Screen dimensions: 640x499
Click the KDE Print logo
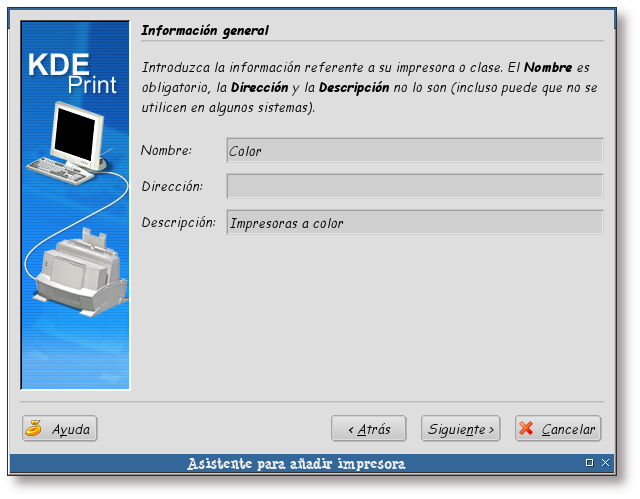[74, 73]
